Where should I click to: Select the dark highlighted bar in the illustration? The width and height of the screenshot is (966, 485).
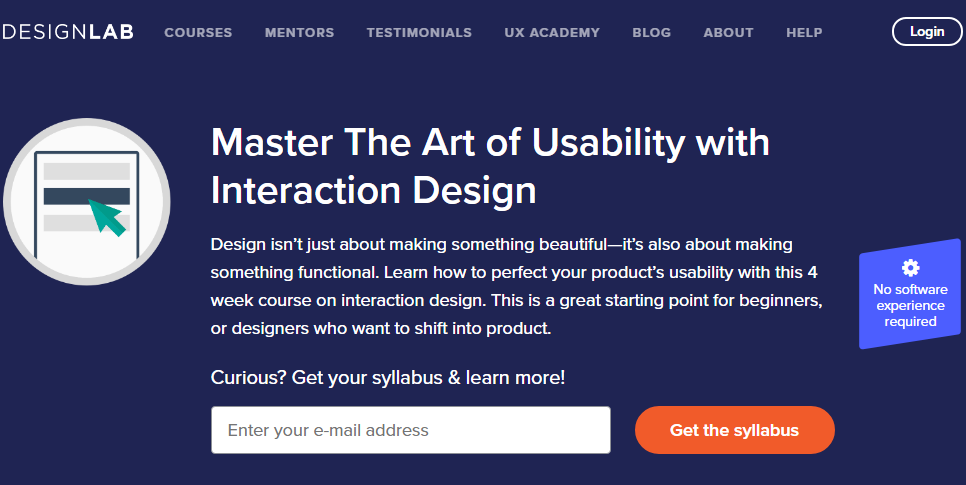click(x=87, y=196)
